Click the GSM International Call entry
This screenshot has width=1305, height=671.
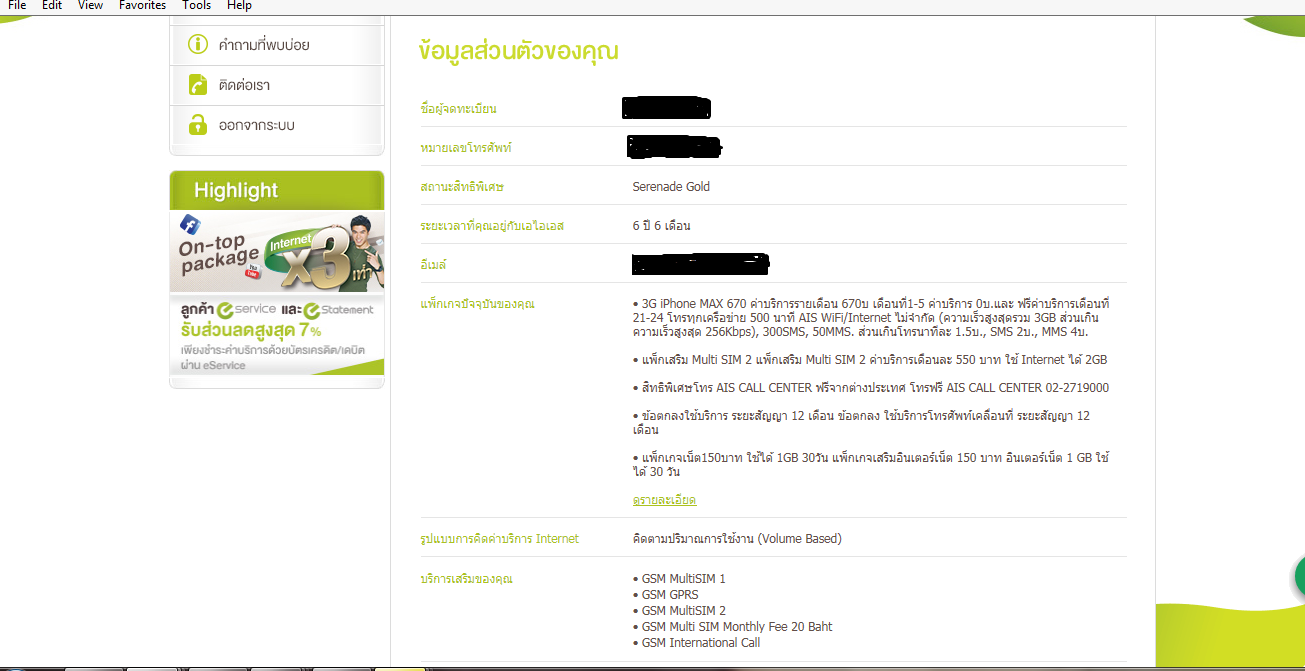tap(700, 643)
